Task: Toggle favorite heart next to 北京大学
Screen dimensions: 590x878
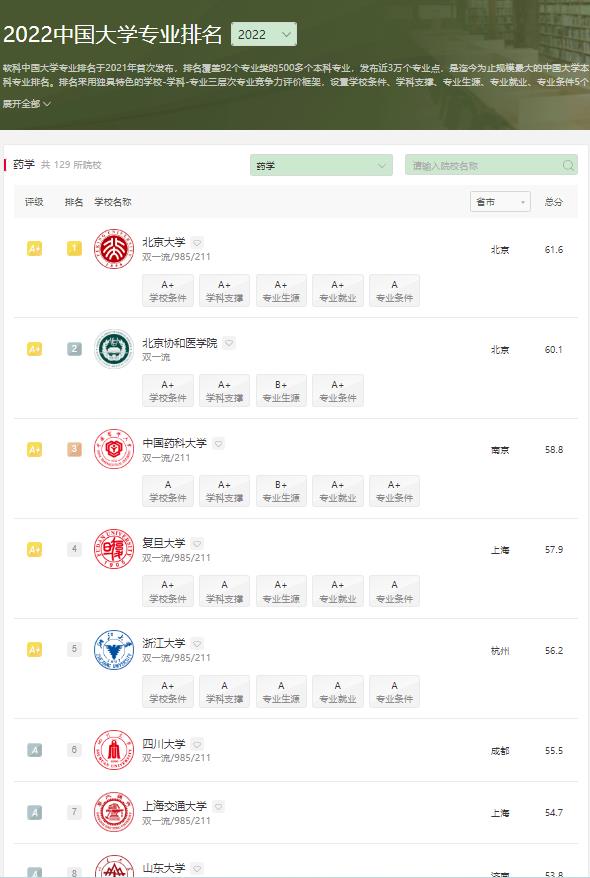Action: tap(197, 242)
